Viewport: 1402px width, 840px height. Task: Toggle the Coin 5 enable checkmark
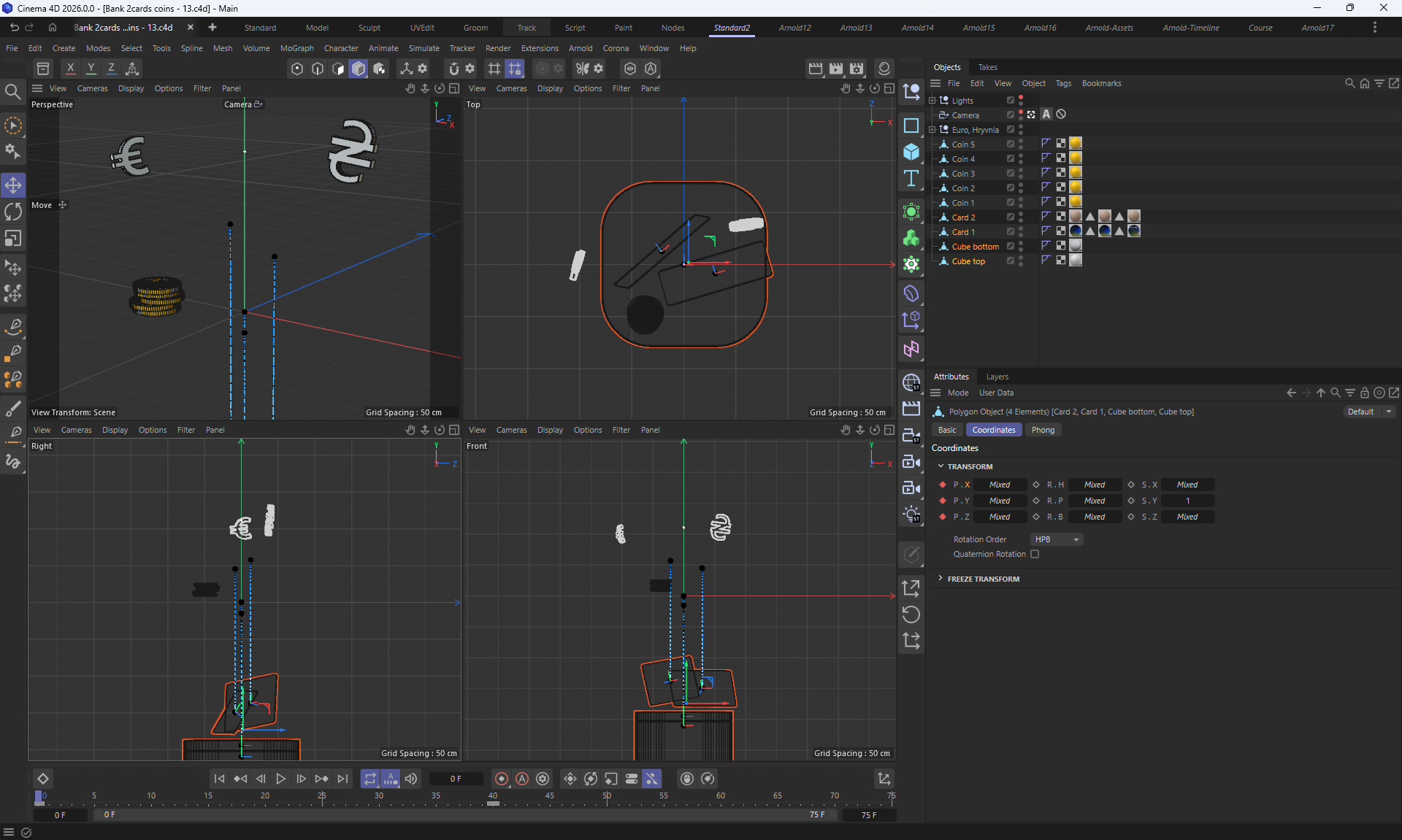coord(1011,145)
